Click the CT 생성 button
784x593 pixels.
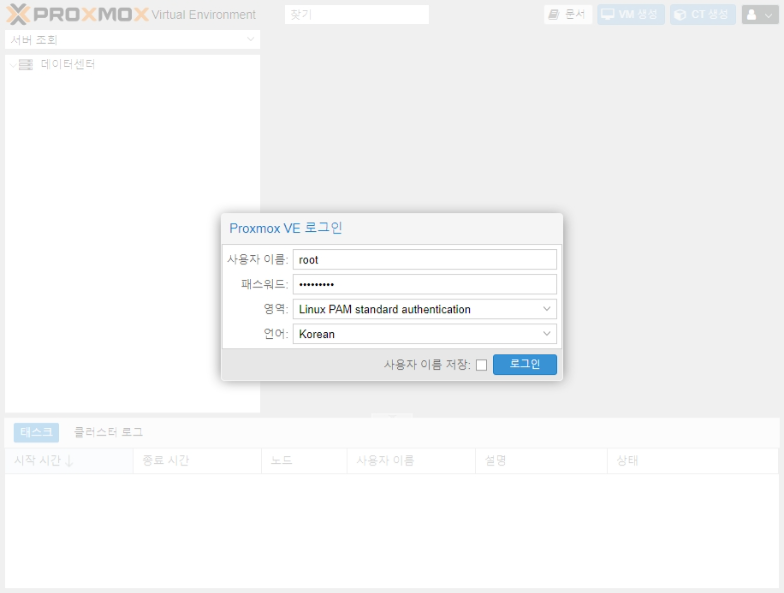coord(702,14)
